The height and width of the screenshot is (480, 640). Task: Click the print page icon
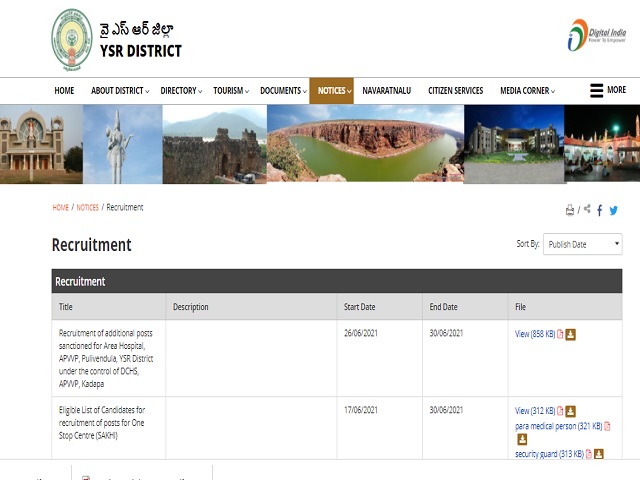click(570, 210)
